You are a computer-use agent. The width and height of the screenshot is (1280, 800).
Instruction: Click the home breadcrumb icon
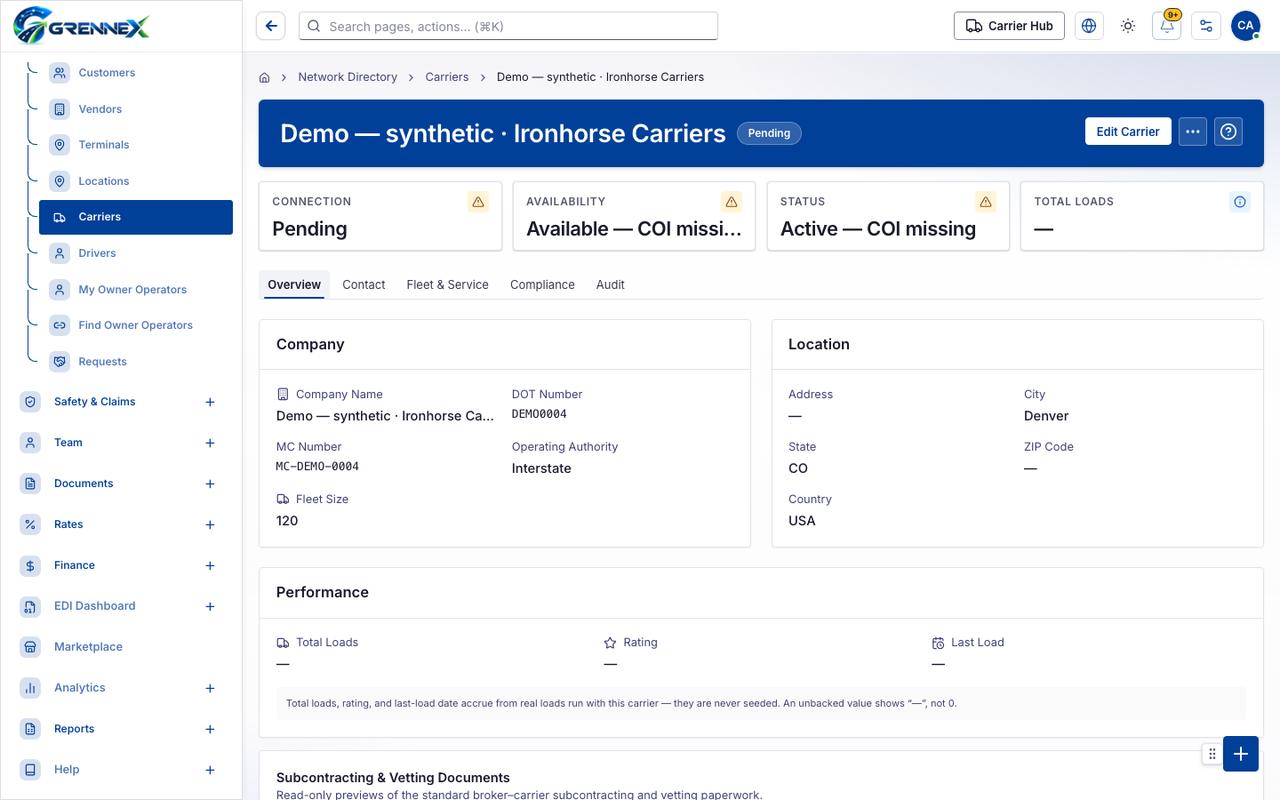264,77
